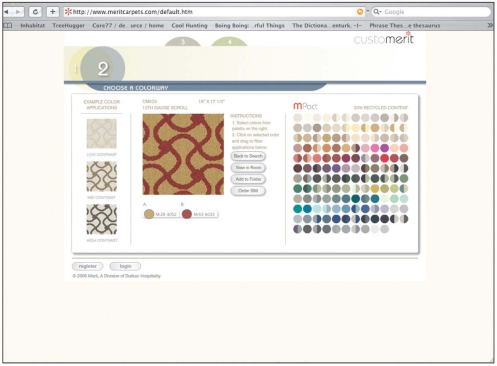Image resolution: width=497 pixels, height=366 pixels.
Task: Show hidden bookmarks via the double chevron
Action: (x=490, y=25)
